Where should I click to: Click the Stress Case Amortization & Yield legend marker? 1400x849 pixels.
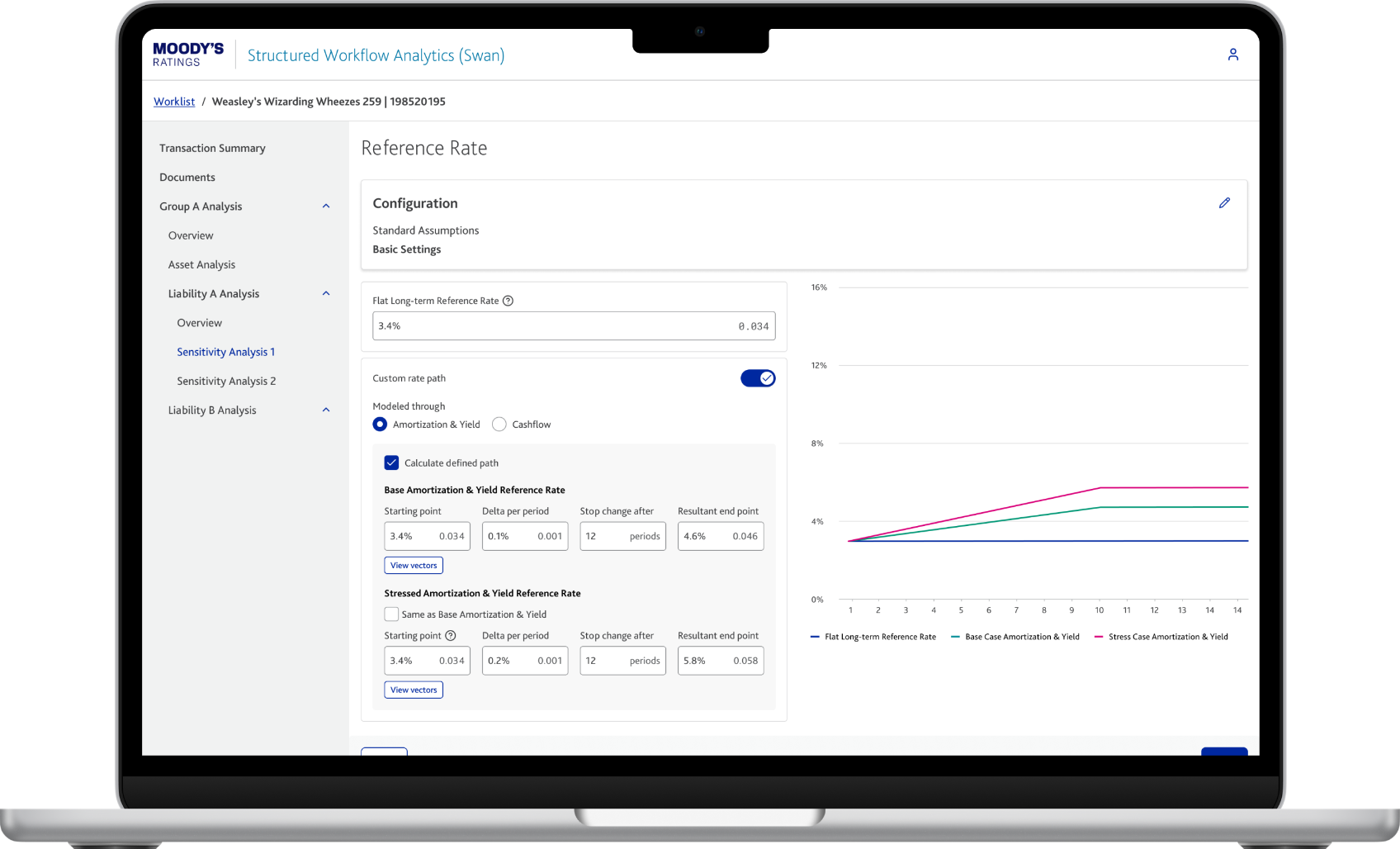coord(1099,637)
